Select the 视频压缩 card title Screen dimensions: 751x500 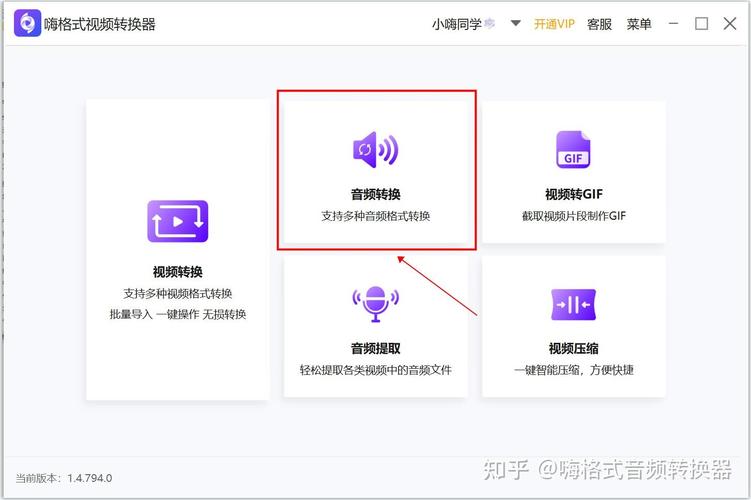[x=574, y=349]
